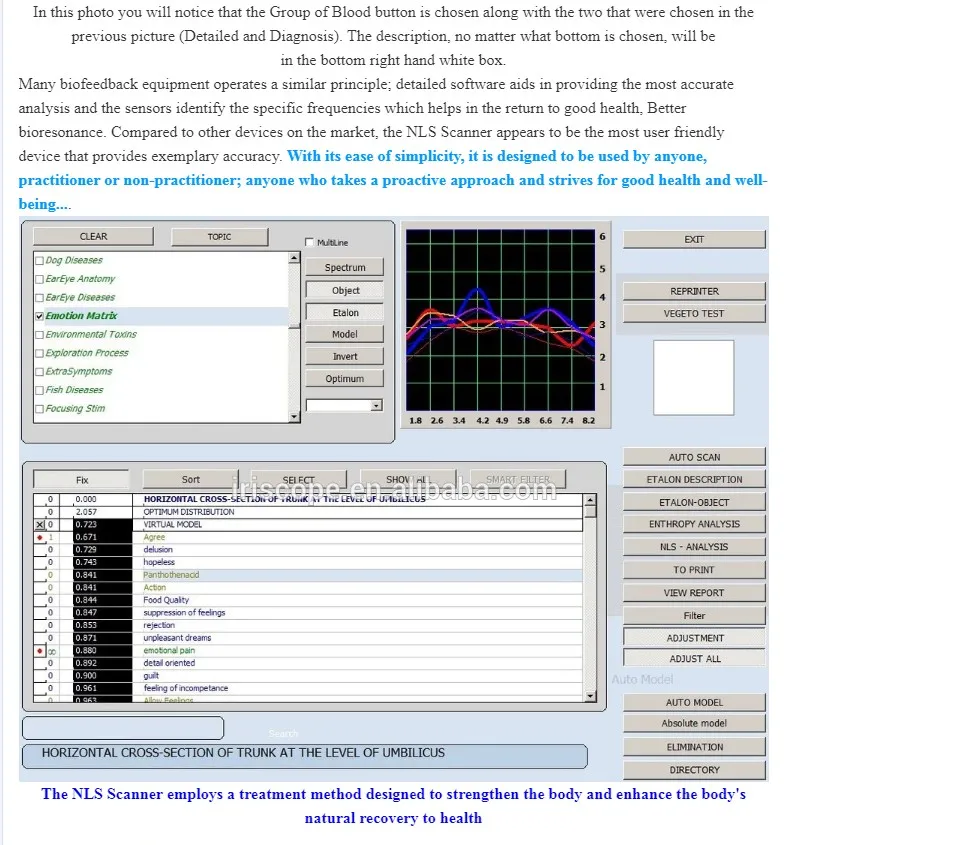The height and width of the screenshot is (845, 956).
Task: Click the SMART FILTER button
Action: 518,480
